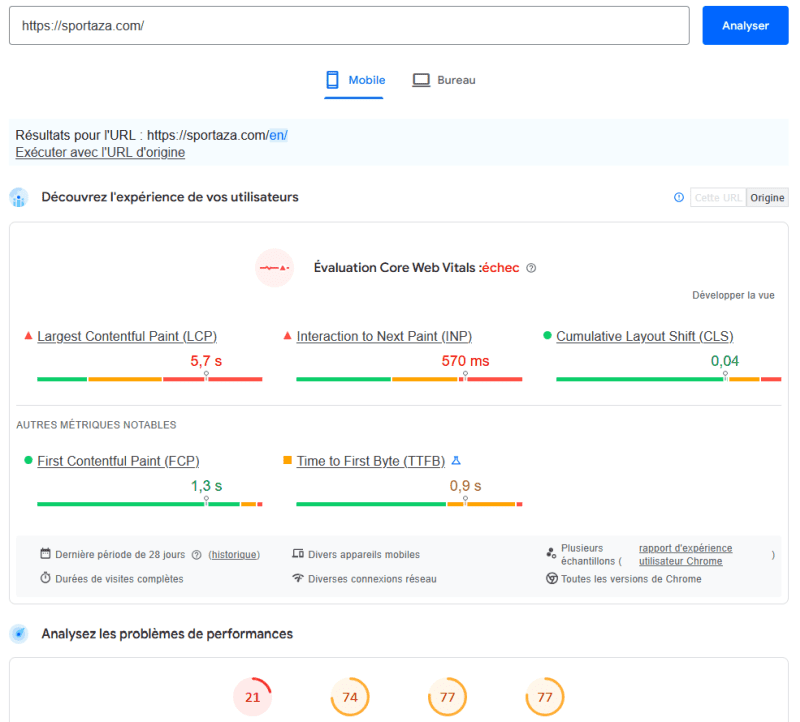The image size is (800, 722).
Task: Click the INP value '570 ms'
Action: pos(465,361)
